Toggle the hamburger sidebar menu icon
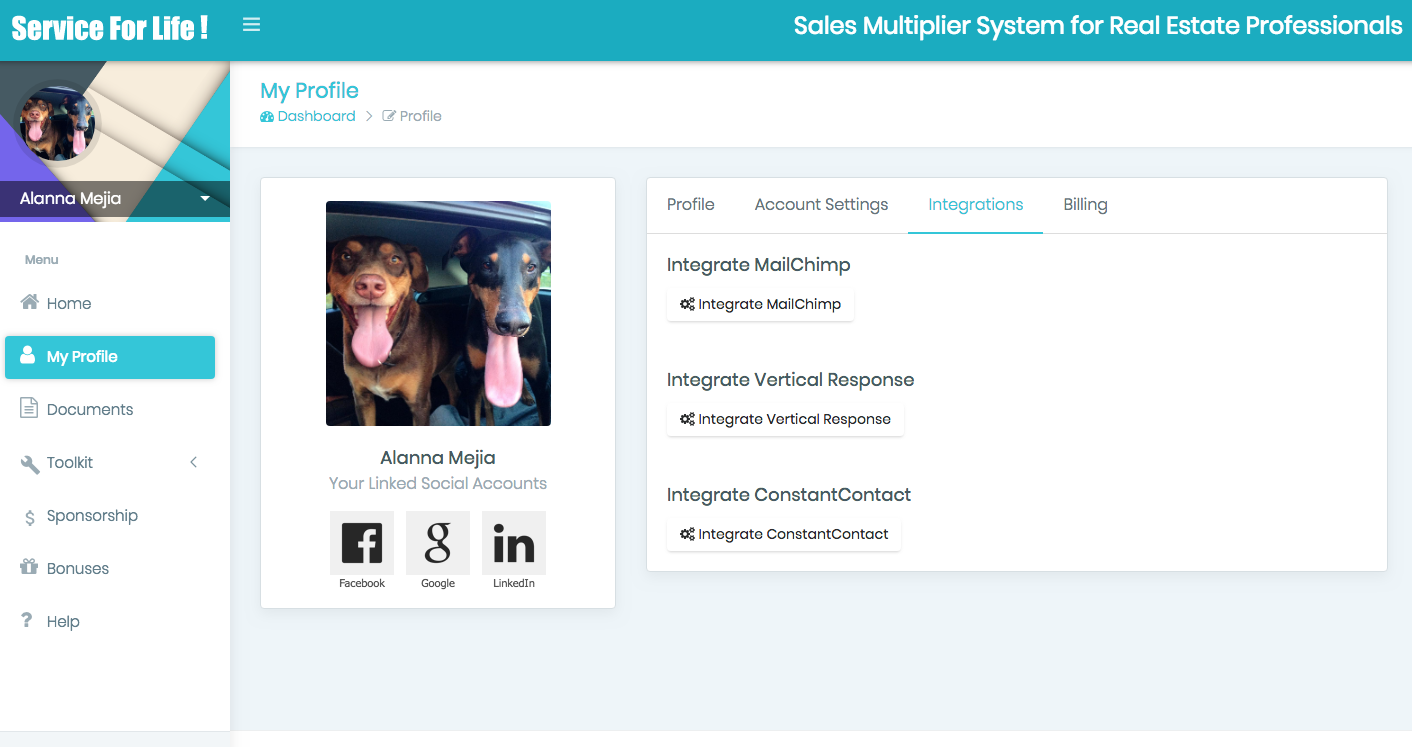Screen dimensions: 1412x747 [x=252, y=25]
